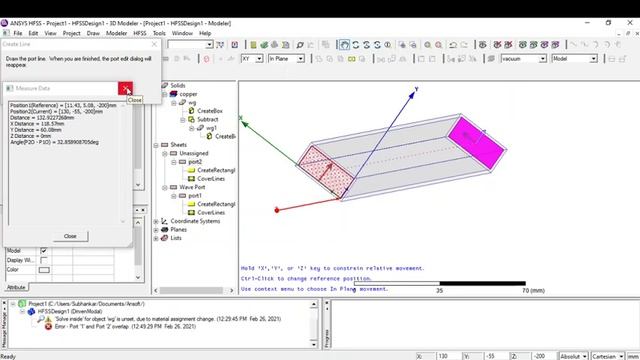Open the vacuum material dropdown
This screenshot has width=640, height=360.
click(x=542, y=59)
